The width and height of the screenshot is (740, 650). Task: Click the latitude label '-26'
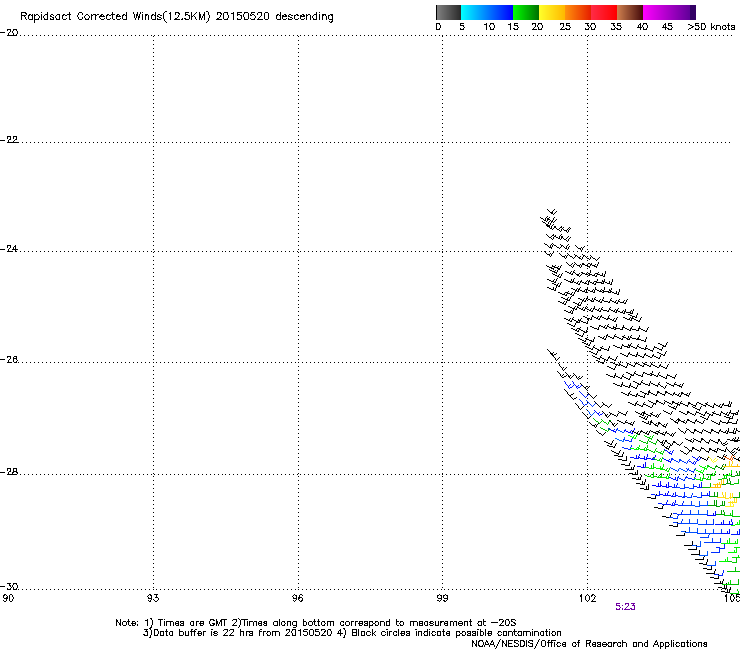click(x=9, y=360)
